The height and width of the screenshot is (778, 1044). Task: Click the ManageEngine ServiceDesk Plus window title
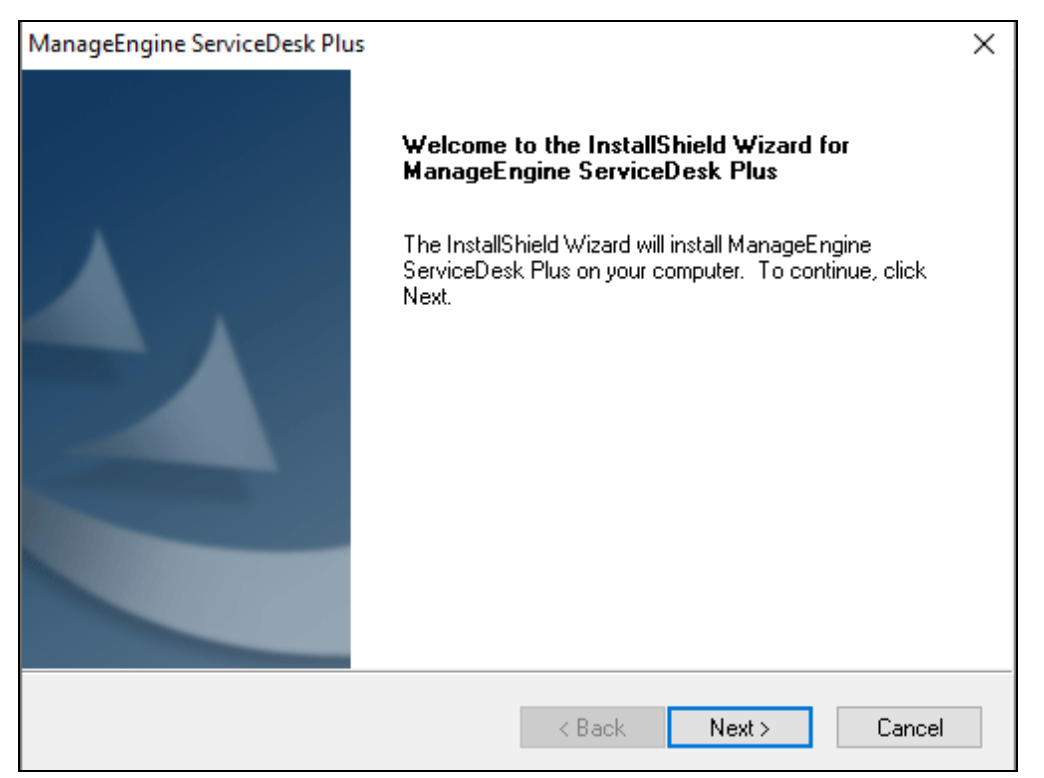pyautogui.click(x=198, y=45)
